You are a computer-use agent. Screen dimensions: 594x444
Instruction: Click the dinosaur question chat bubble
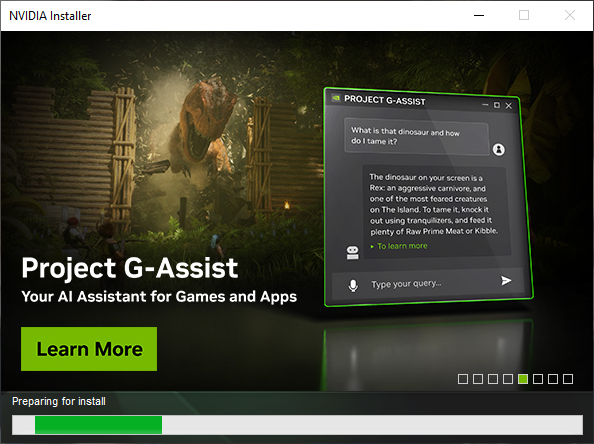[417, 136]
